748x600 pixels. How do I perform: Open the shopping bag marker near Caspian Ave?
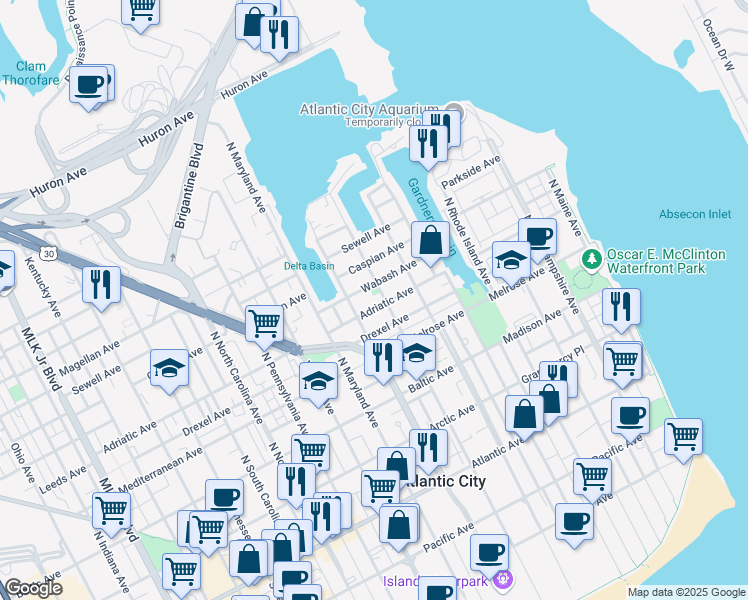point(430,243)
